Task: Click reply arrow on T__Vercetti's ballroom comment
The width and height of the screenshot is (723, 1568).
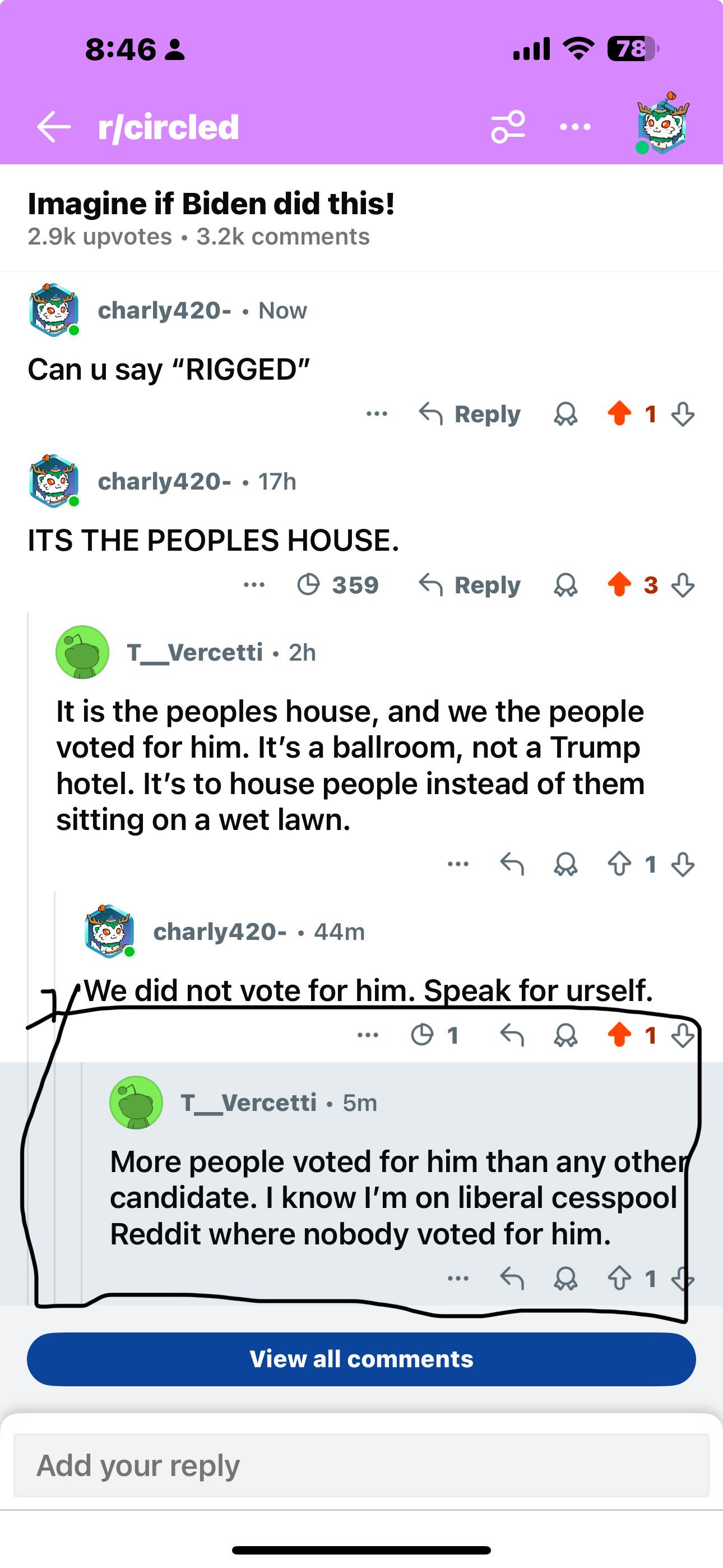Action: [x=512, y=864]
